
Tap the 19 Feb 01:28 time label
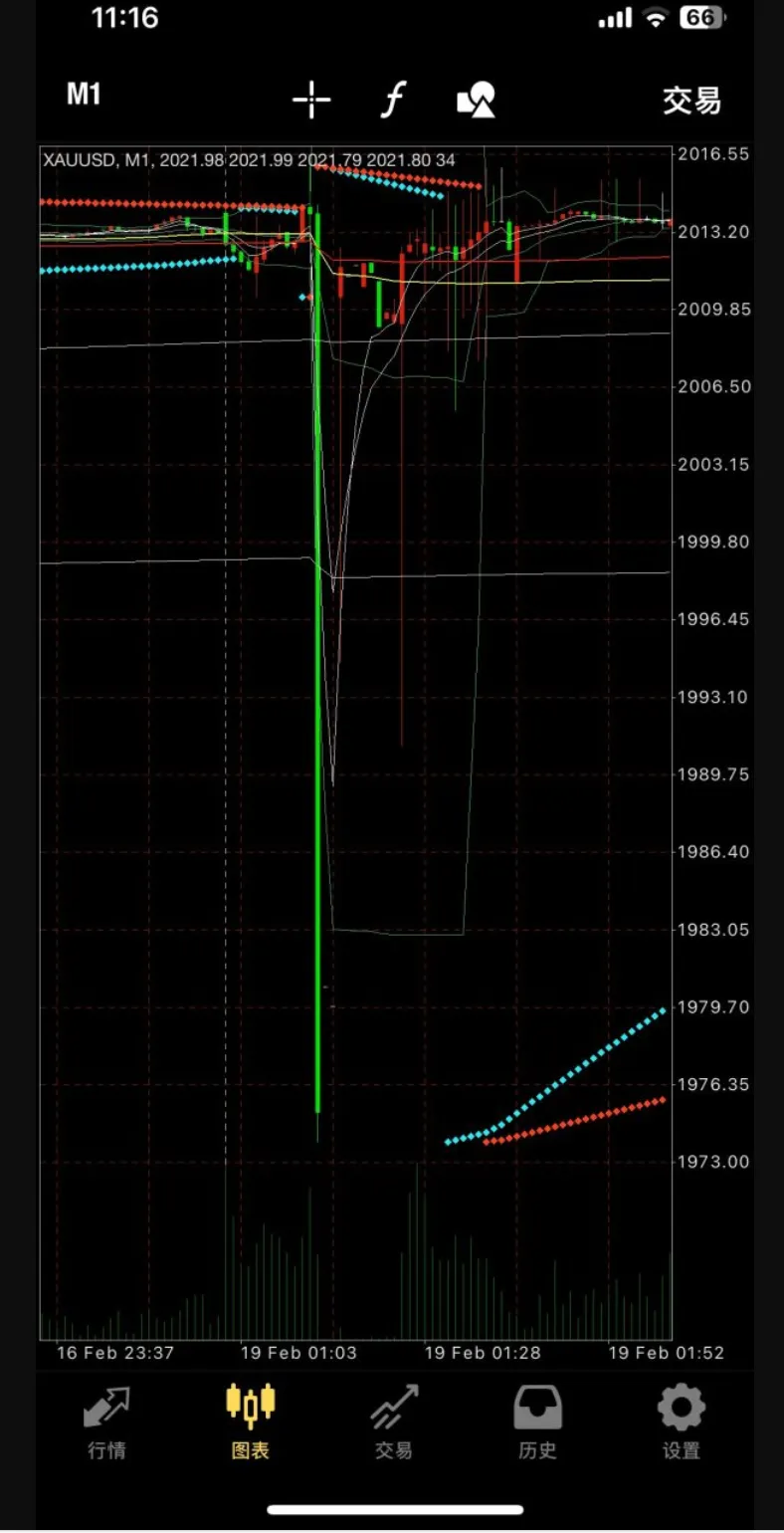[483, 1354]
